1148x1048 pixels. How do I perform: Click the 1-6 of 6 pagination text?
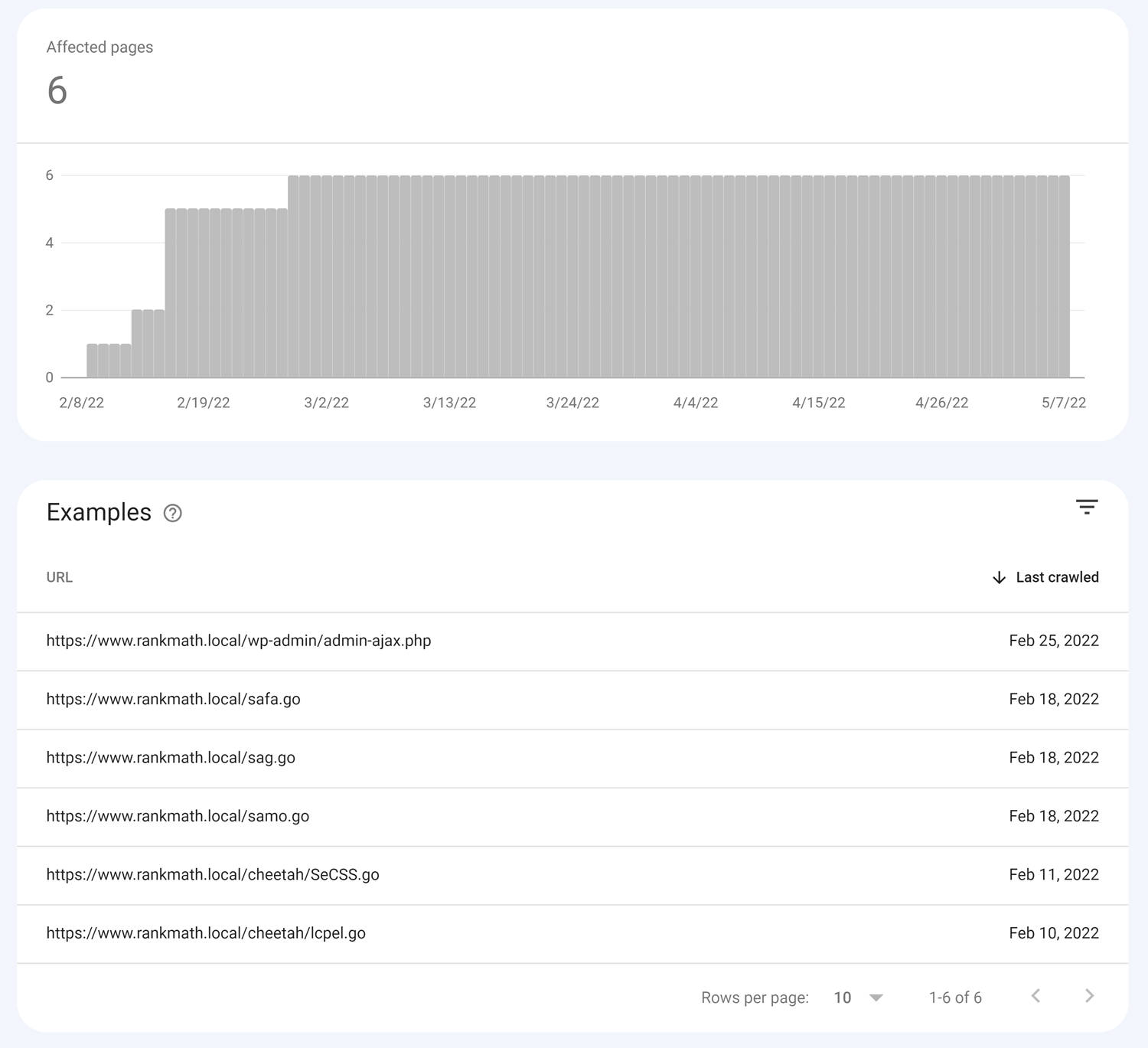[955, 997]
